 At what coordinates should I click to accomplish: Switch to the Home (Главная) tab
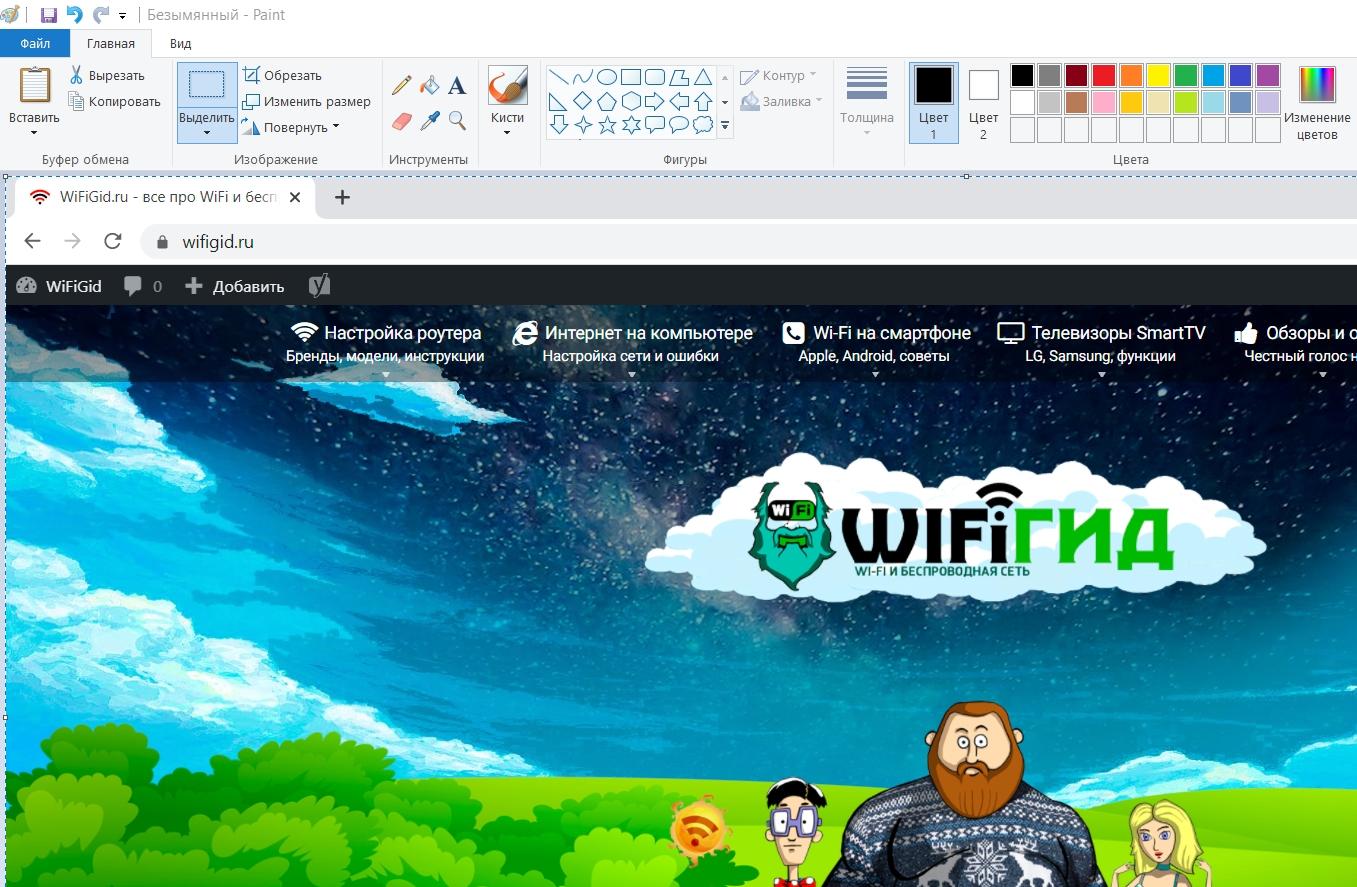(111, 44)
